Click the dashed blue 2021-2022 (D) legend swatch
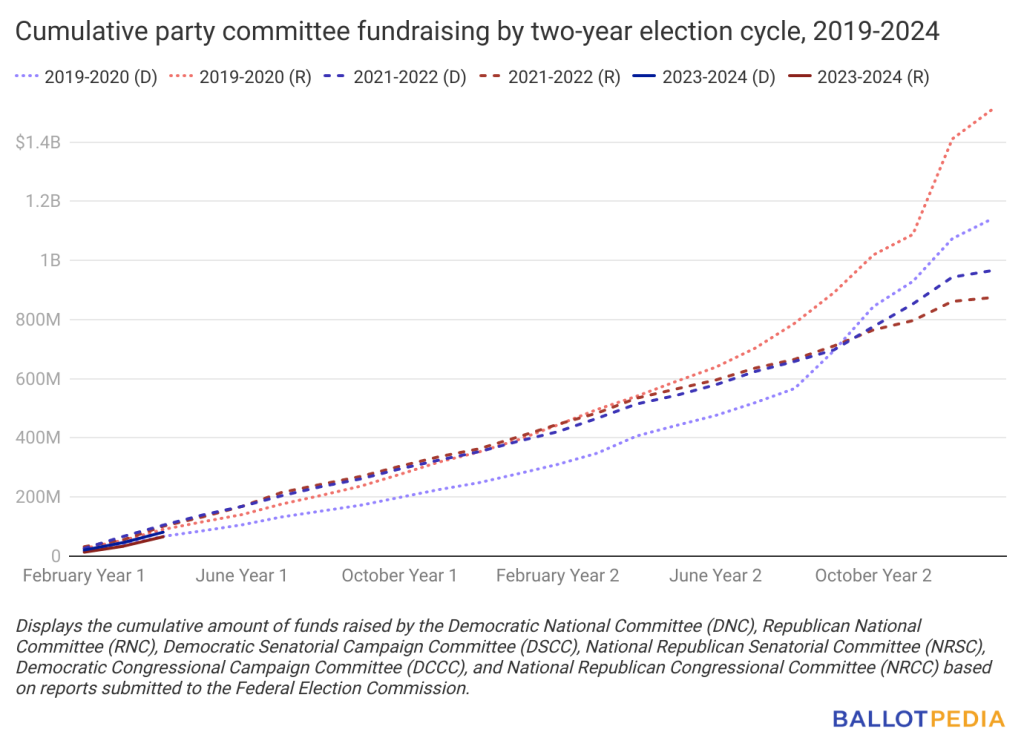 click(335, 76)
